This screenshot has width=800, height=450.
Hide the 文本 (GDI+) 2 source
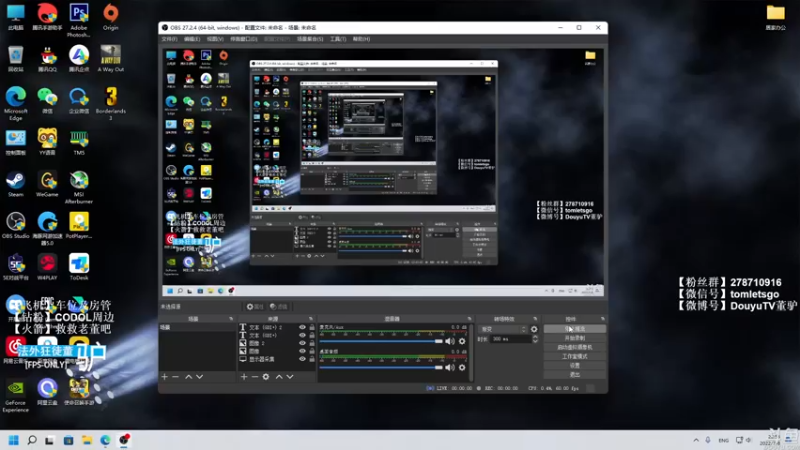tap(302, 328)
